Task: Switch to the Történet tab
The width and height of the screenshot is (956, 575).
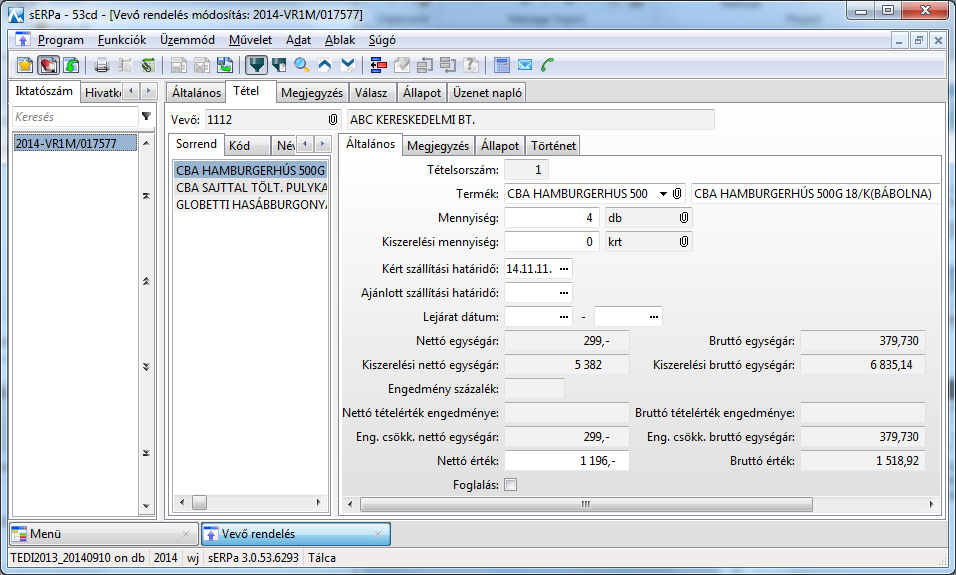Action: pyautogui.click(x=553, y=146)
